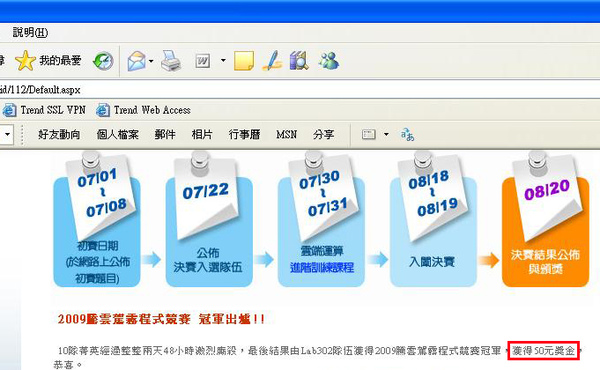
Task: Click the Trend Web Access page icon
Action: (x=103, y=110)
